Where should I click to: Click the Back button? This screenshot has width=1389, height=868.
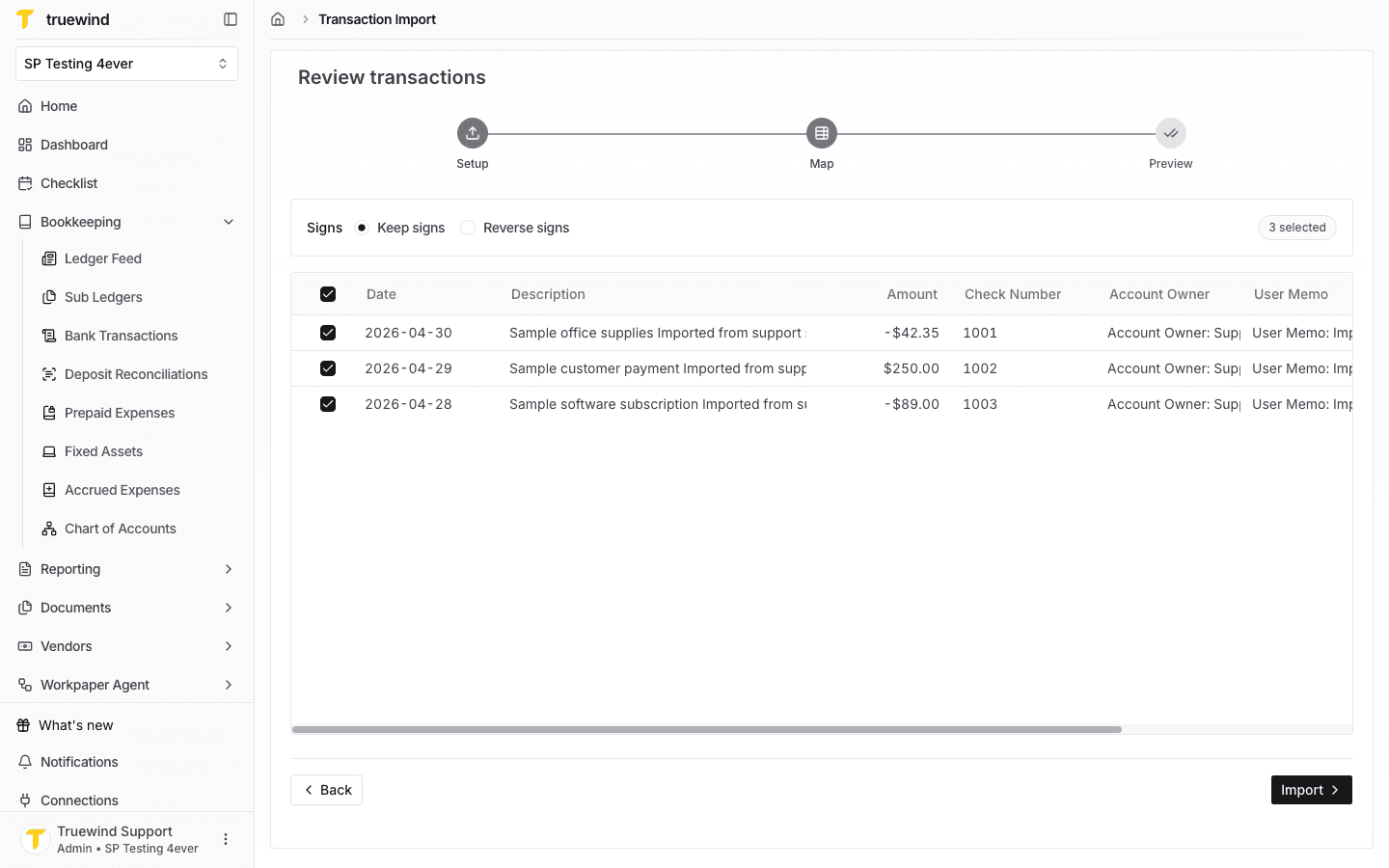(x=326, y=790)
